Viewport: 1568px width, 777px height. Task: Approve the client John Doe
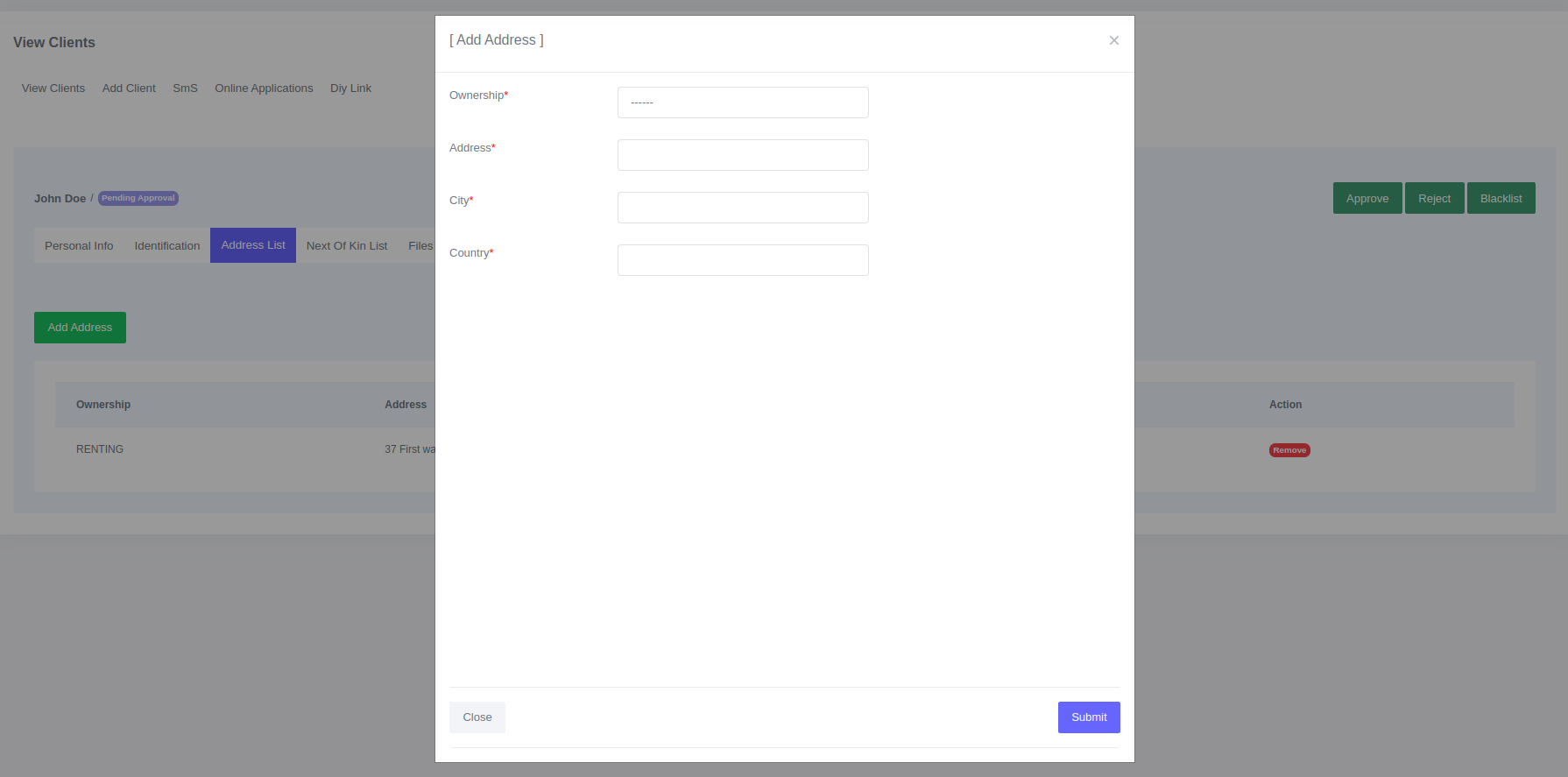pos(1367,199)
